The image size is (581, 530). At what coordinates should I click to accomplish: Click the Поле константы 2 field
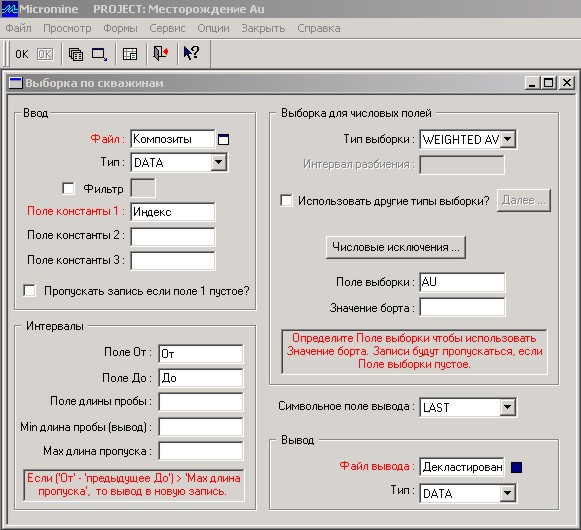pyautogui.click(x=173, y=237)
